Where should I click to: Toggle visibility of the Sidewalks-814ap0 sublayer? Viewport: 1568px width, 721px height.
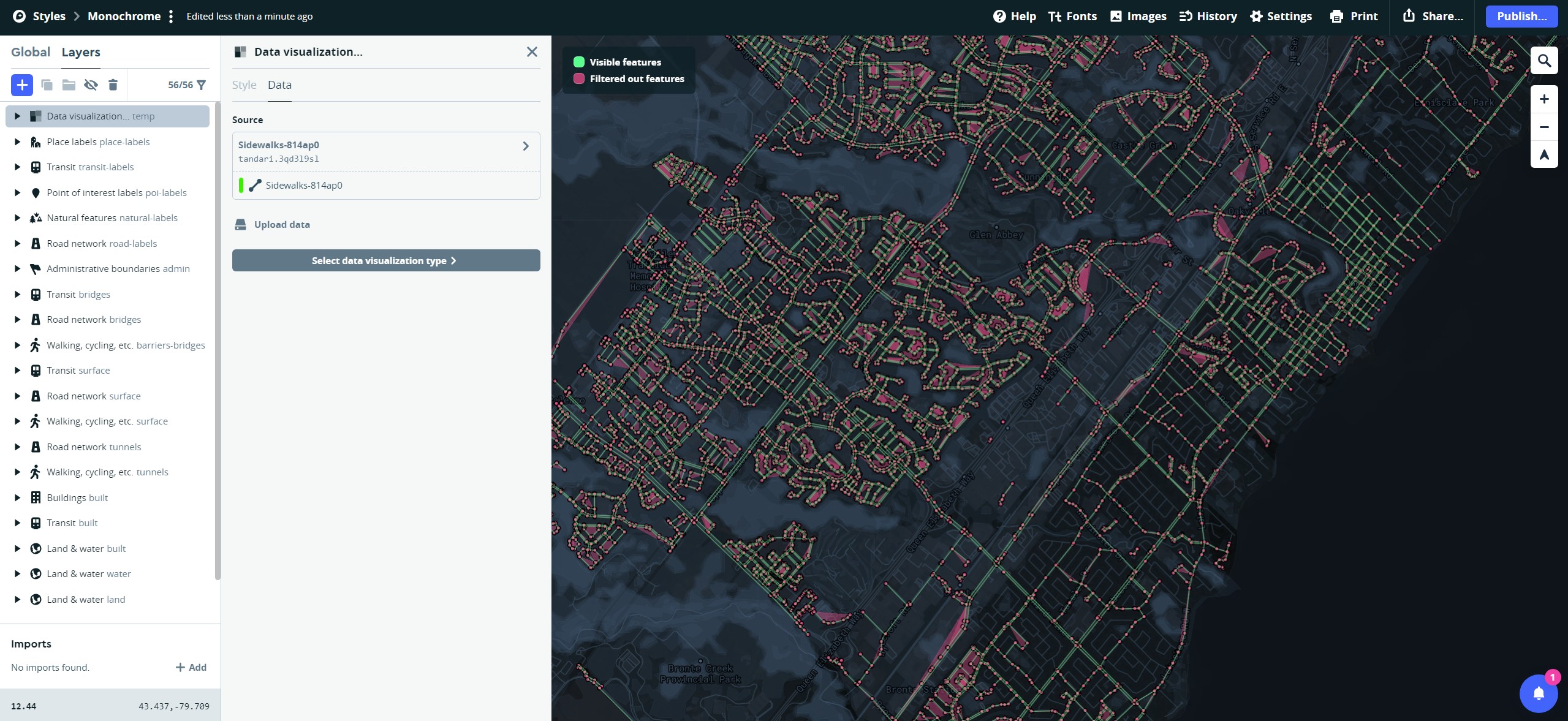point(241,185)
